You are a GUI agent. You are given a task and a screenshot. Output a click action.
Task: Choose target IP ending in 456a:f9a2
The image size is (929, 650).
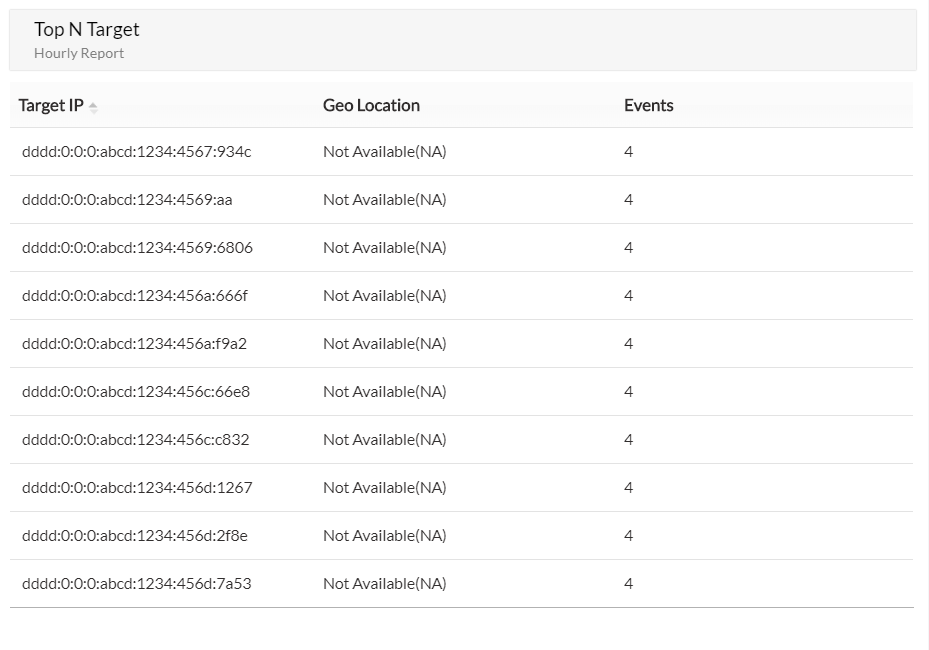[134, 344]
